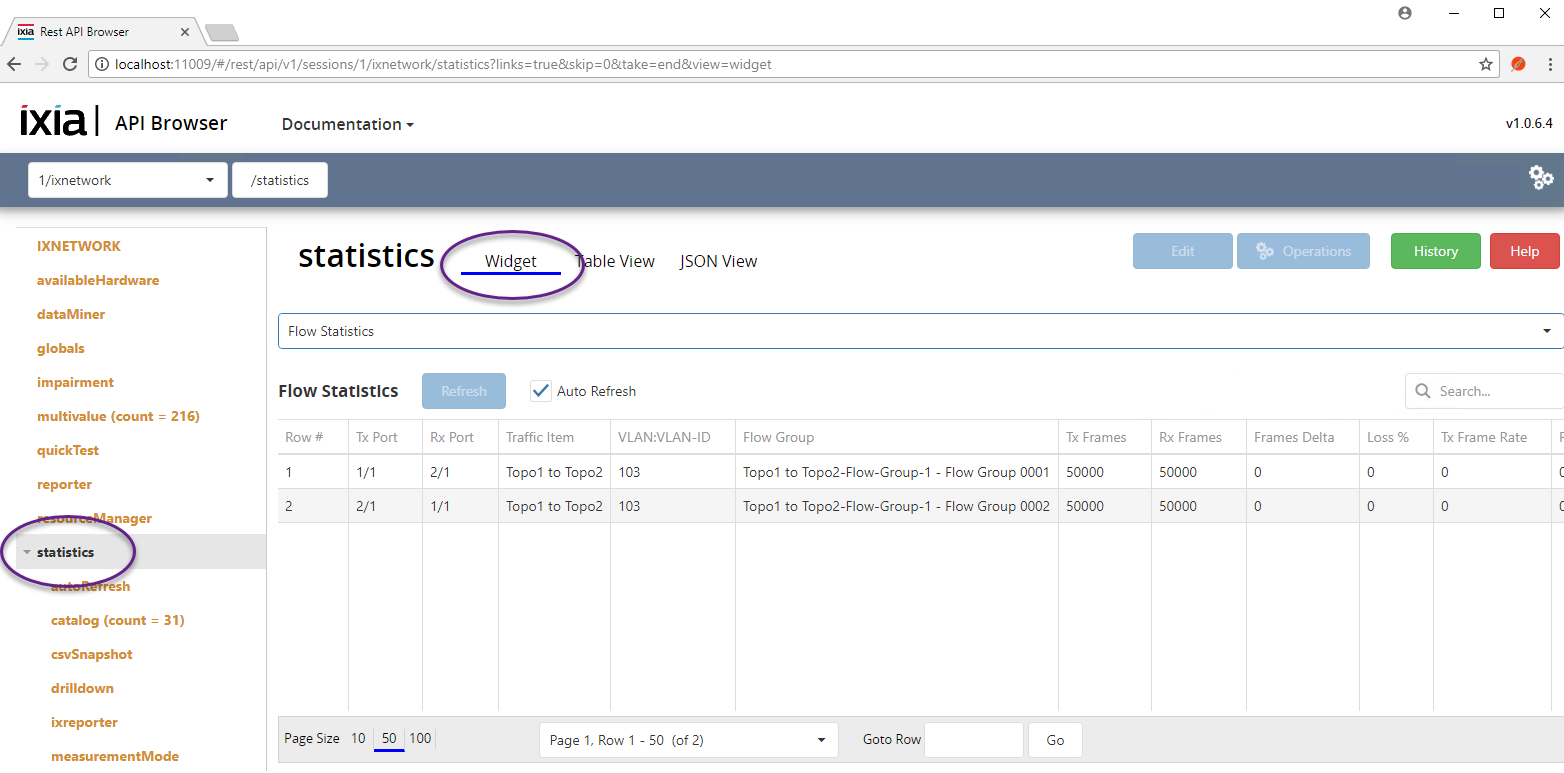This screenshot has height=773, width=1564.
Task: Click the search magnifier icon
Action: (1422, 391)
